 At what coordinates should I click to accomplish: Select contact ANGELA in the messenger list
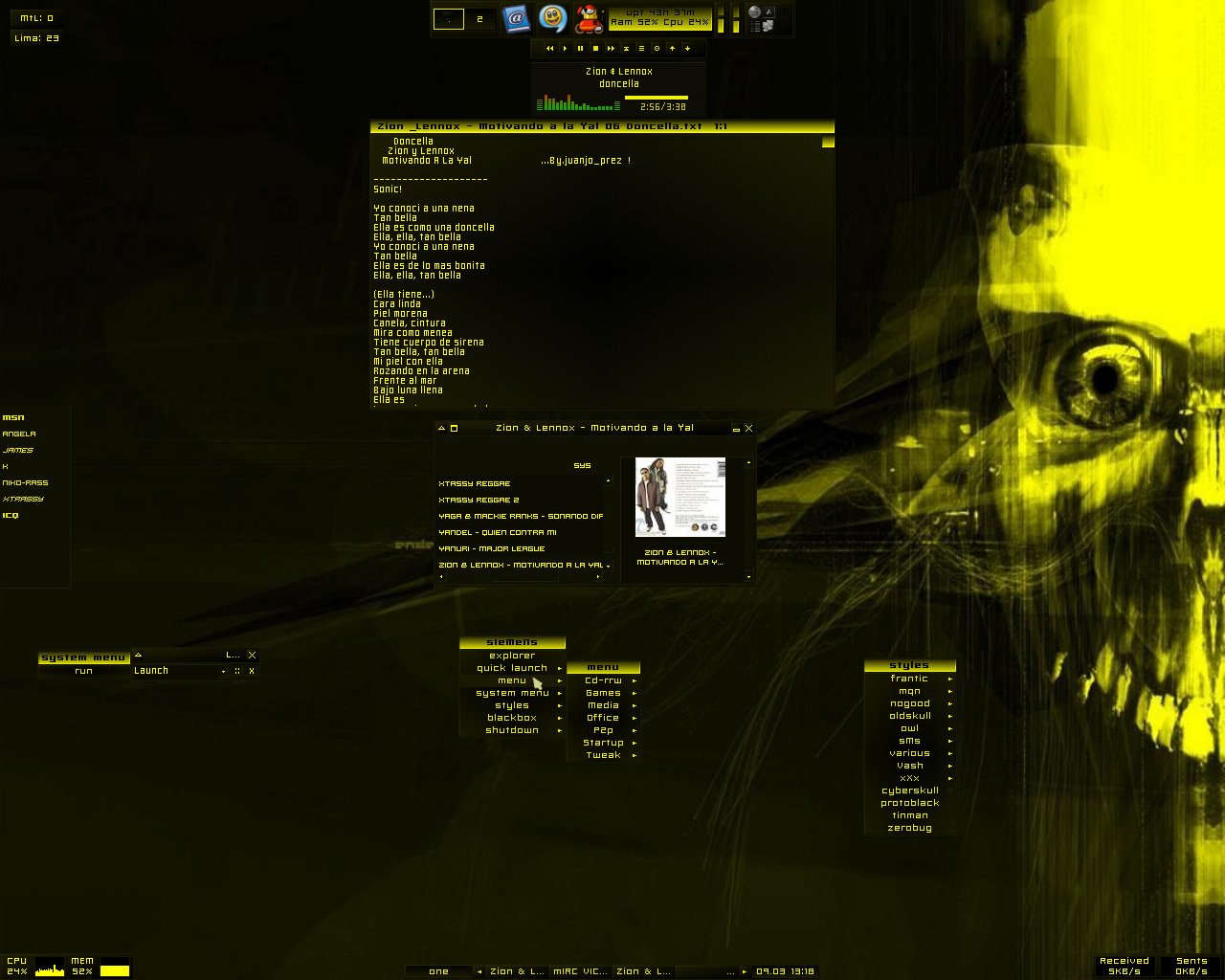(19, 434)
